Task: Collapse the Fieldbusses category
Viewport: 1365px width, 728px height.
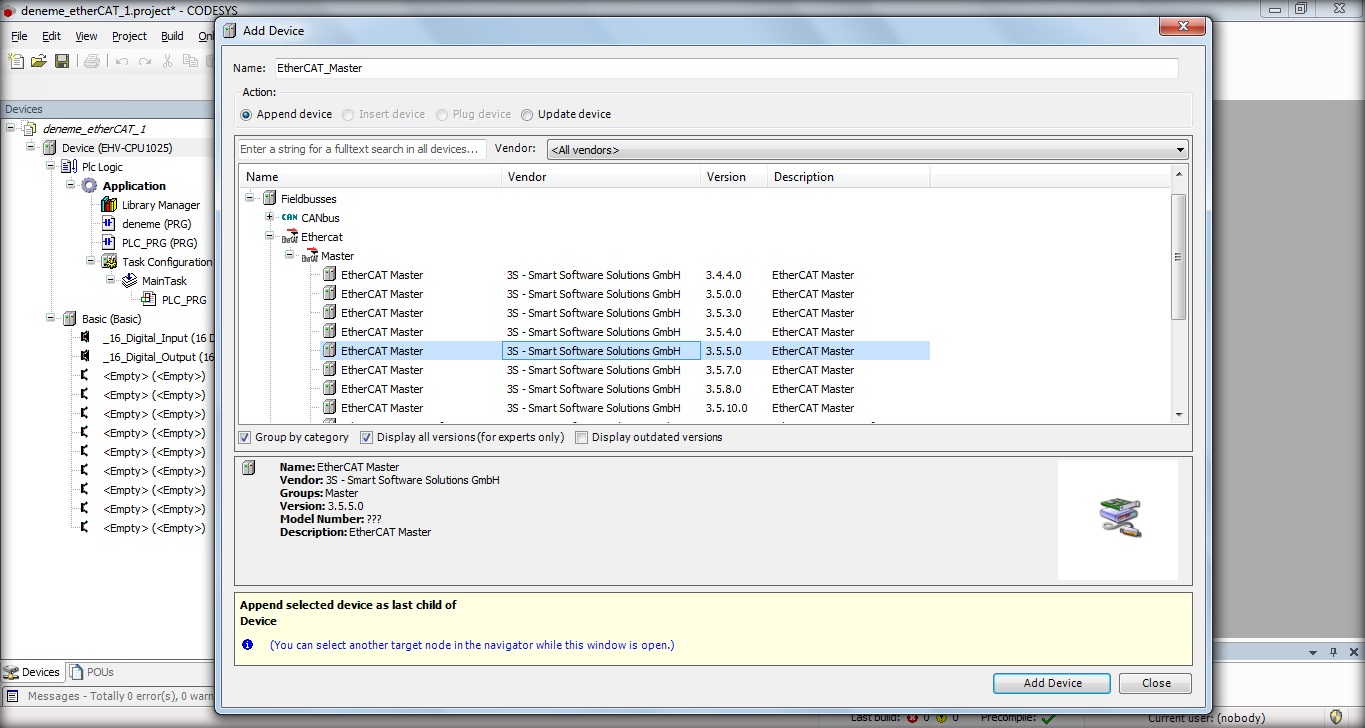Action: pos(249,199)
